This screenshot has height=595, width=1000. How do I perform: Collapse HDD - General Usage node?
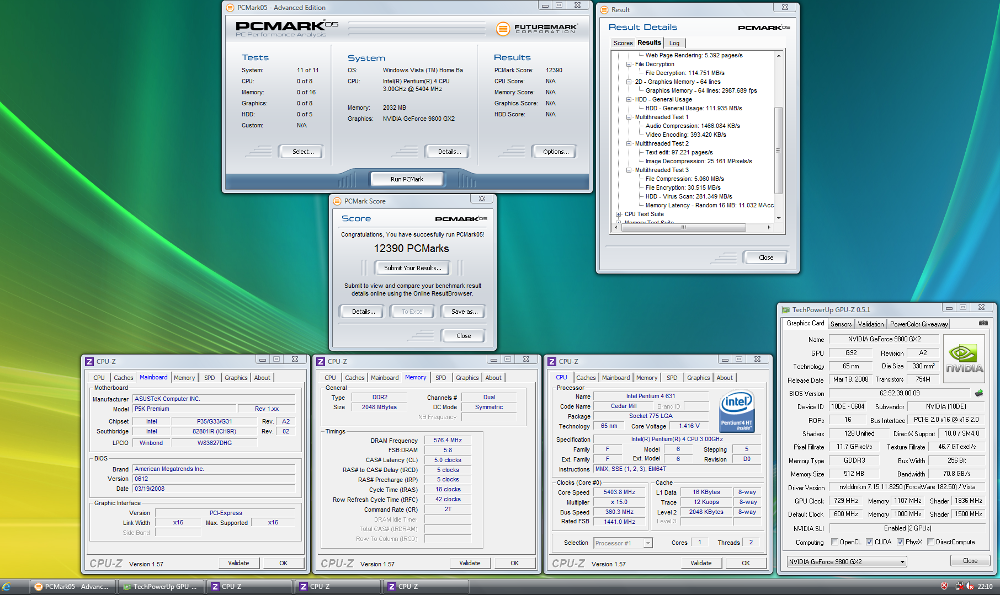pos(628,99)
